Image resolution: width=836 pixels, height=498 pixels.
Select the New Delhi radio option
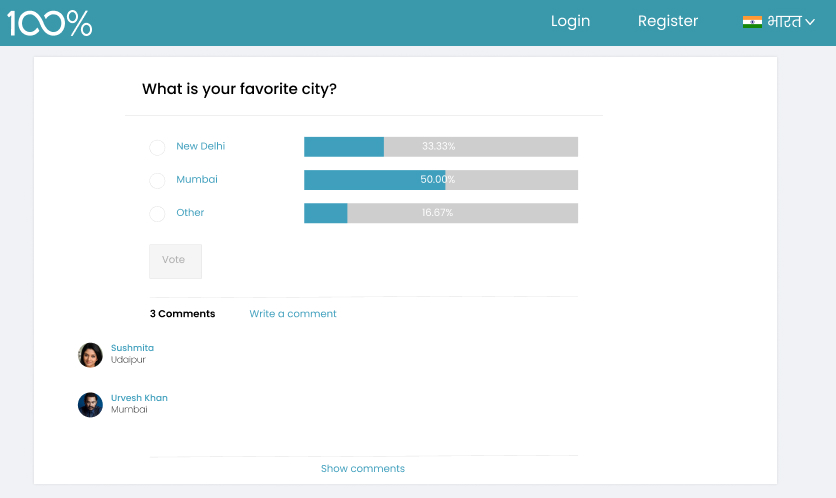click(x=157, y=147)
